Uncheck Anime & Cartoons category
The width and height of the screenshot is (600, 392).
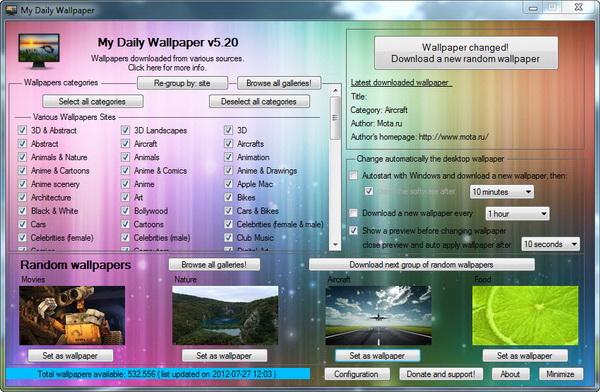[23, 170]
